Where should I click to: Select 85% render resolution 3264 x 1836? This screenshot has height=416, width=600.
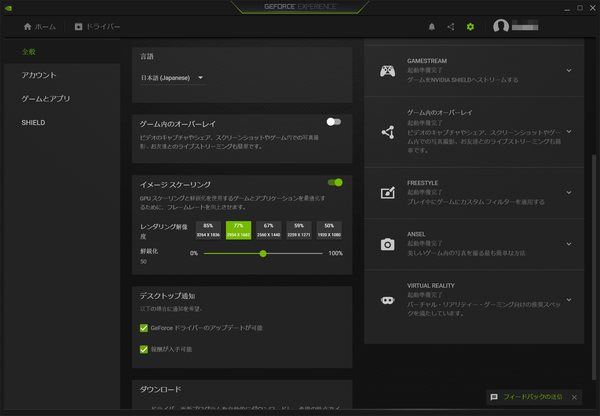(x=208, y=230)
